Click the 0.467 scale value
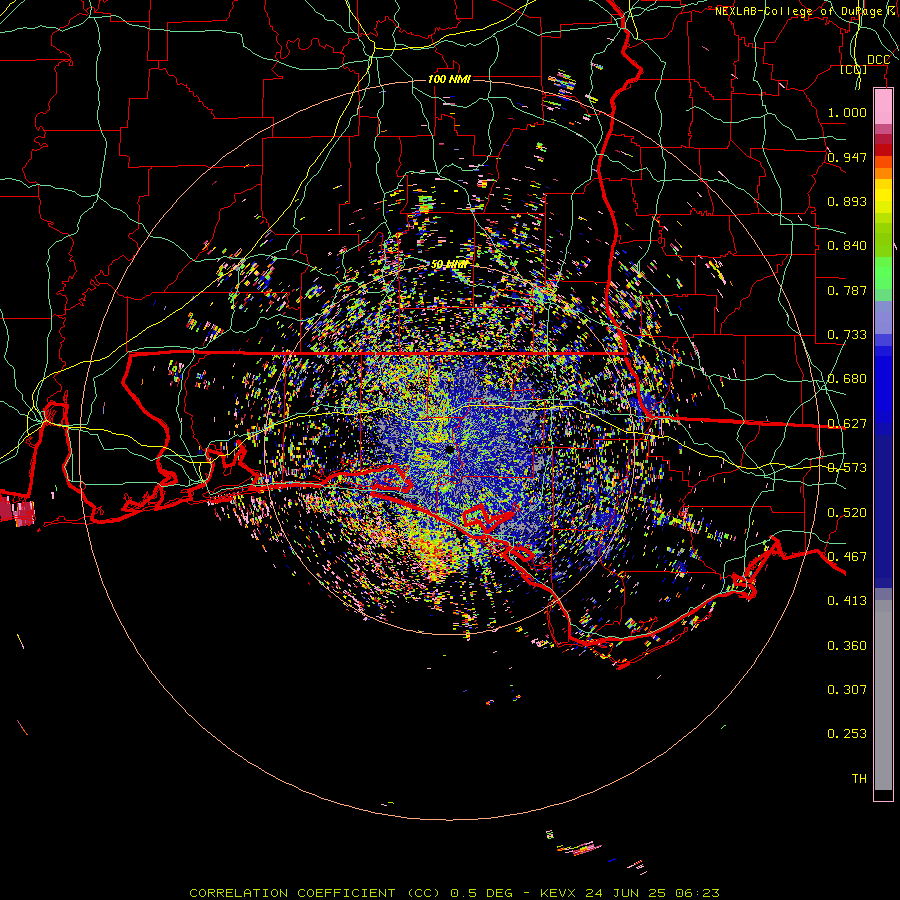Viewport: 900px width, 900px height. 847,557
